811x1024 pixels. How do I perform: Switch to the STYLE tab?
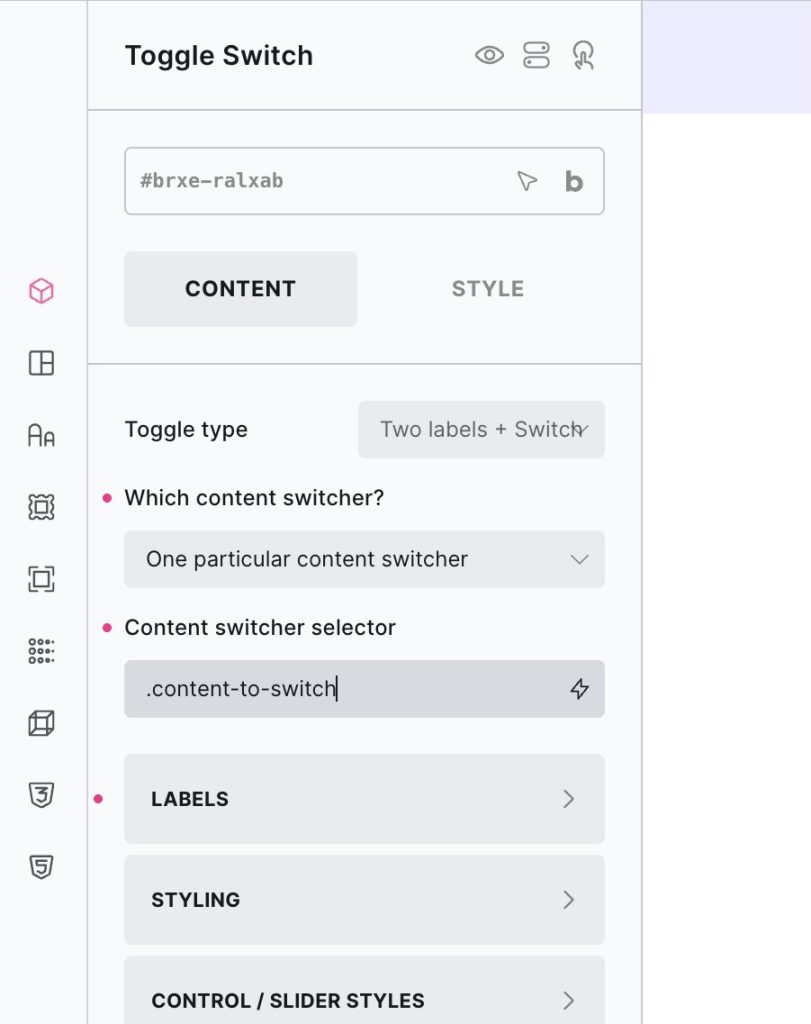[487, 288]
